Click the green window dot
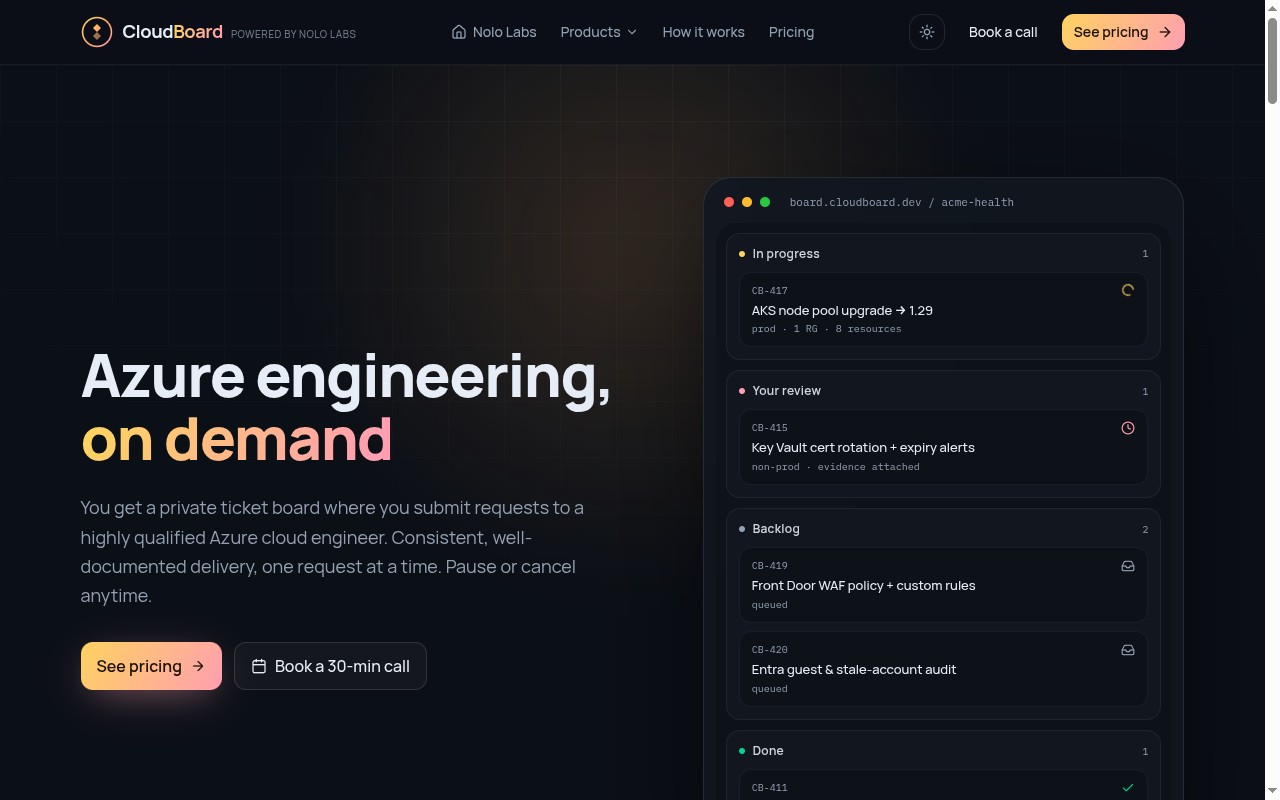 (x=765, y=202)
